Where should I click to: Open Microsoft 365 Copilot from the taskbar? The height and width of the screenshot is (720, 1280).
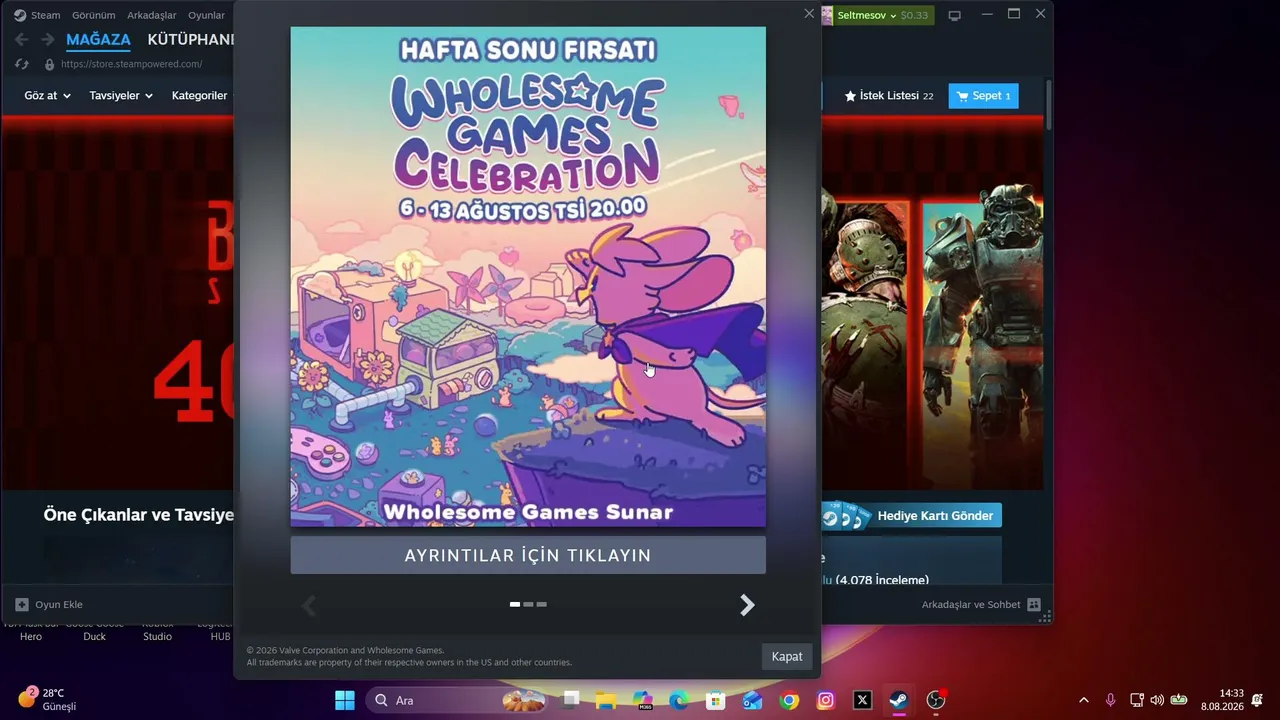pyautogui.click(x=643, y=700)
